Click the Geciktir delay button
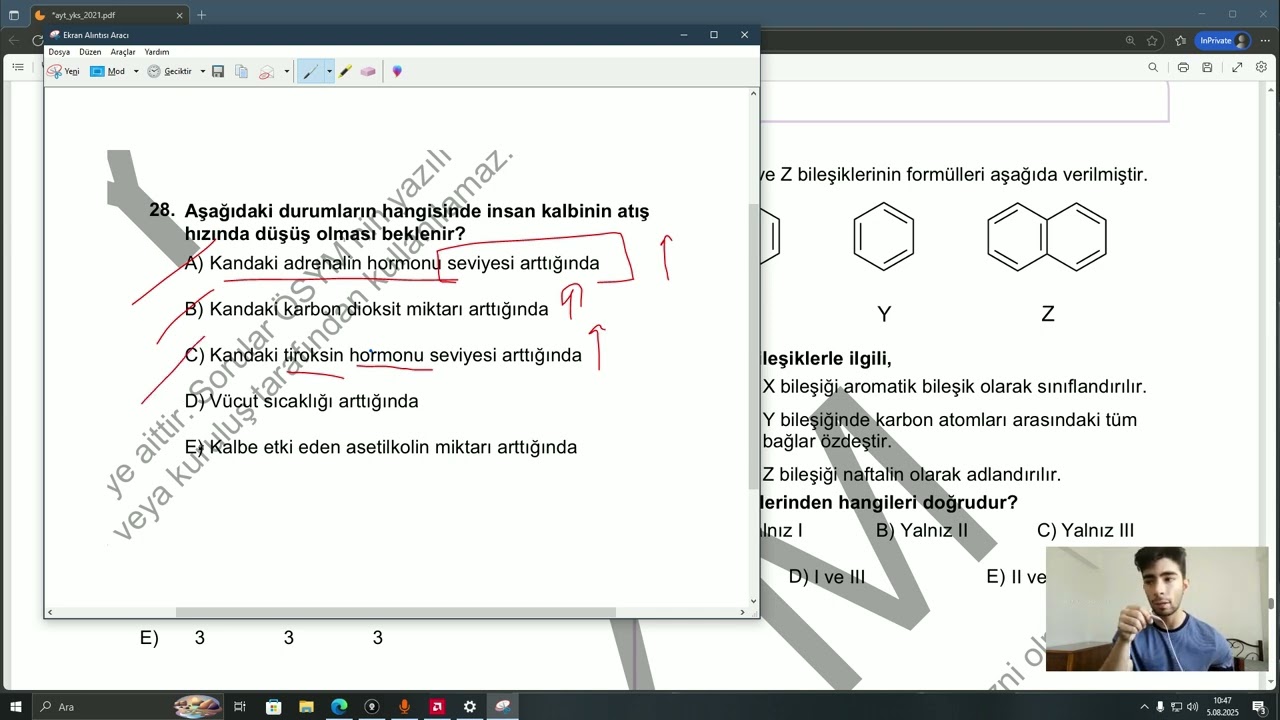The image size is (1280, 720). coord(169,71)
